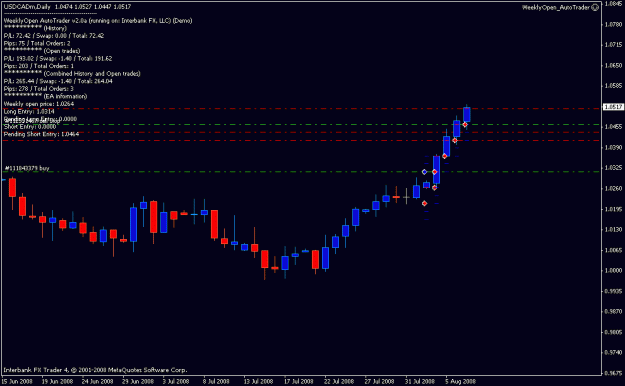Click the 19 Jun 2008 date label
The image size is (625, 386).
point(58,382)
